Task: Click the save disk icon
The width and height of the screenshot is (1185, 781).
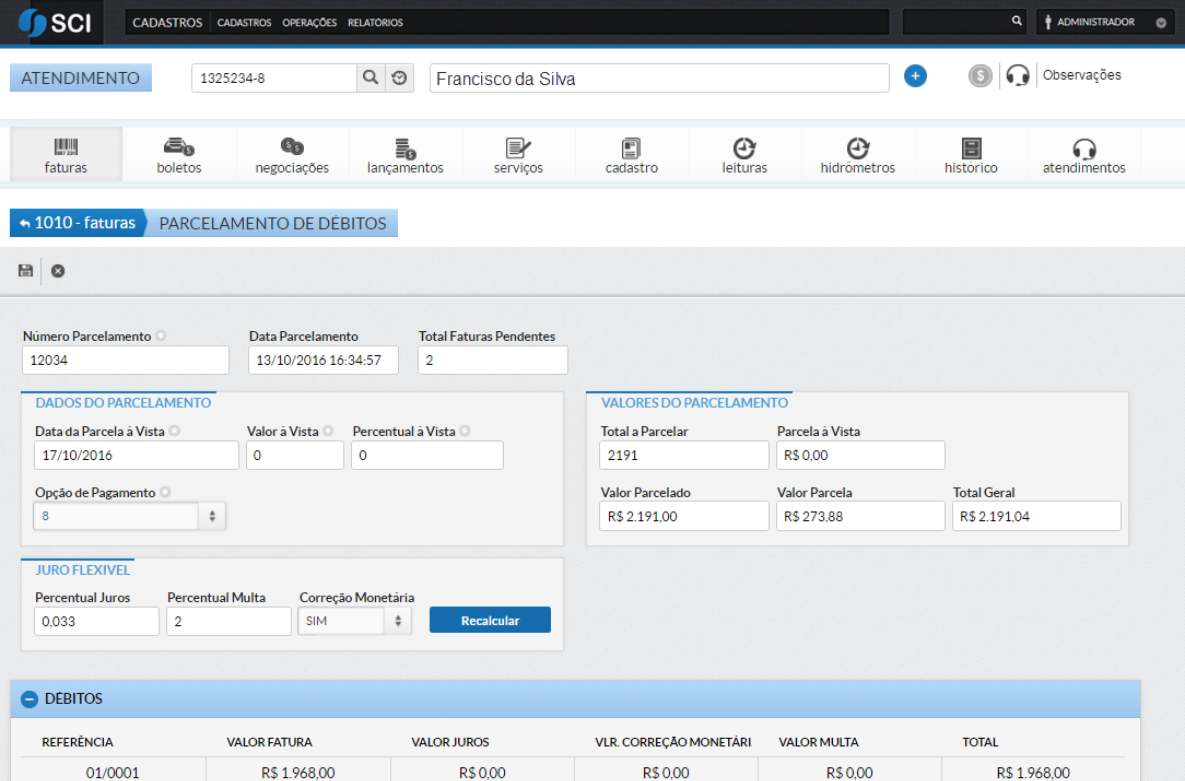Action: 26,271
